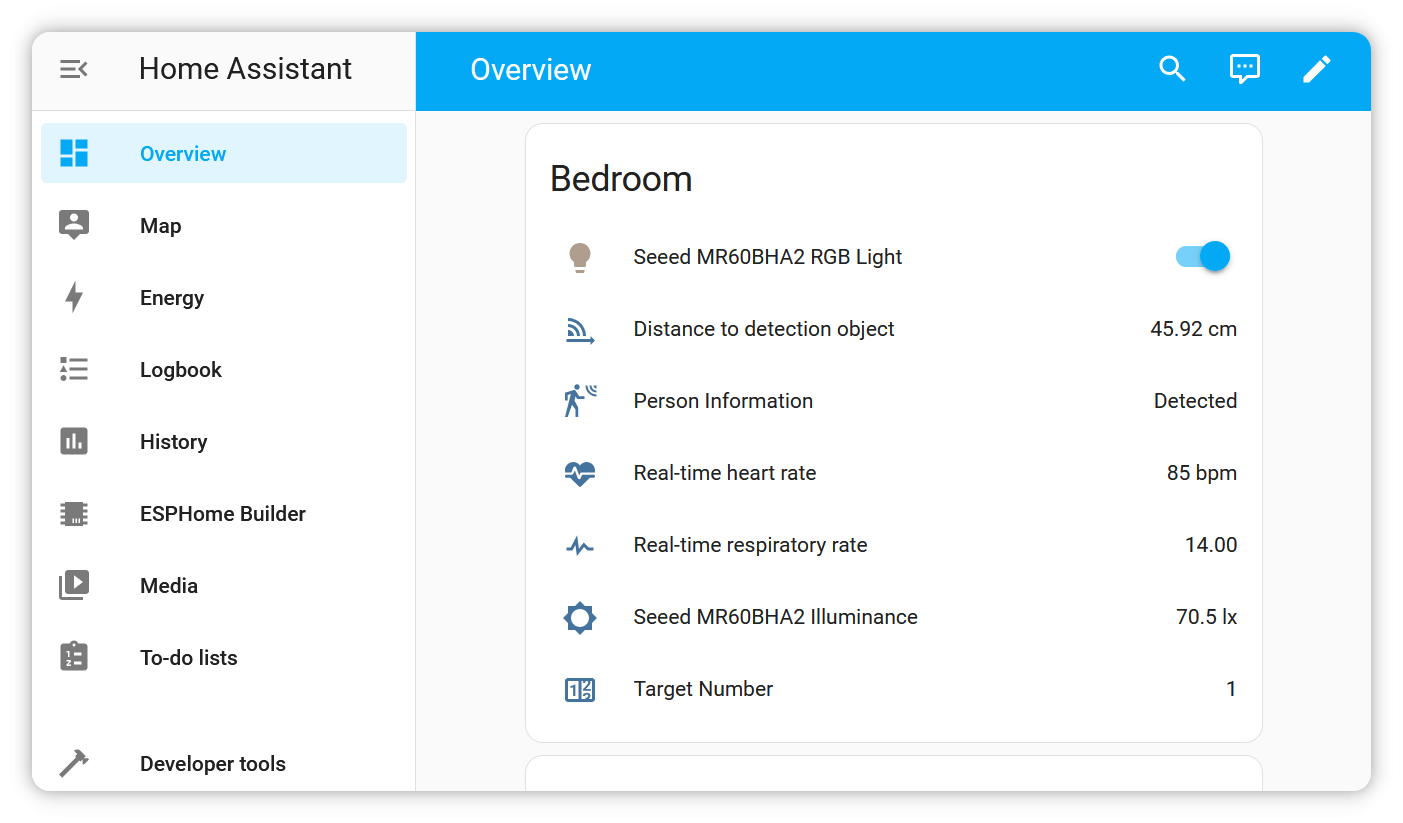Go to To-do lists
This screenshot has height=823, width=1403.
click(224, 657)
